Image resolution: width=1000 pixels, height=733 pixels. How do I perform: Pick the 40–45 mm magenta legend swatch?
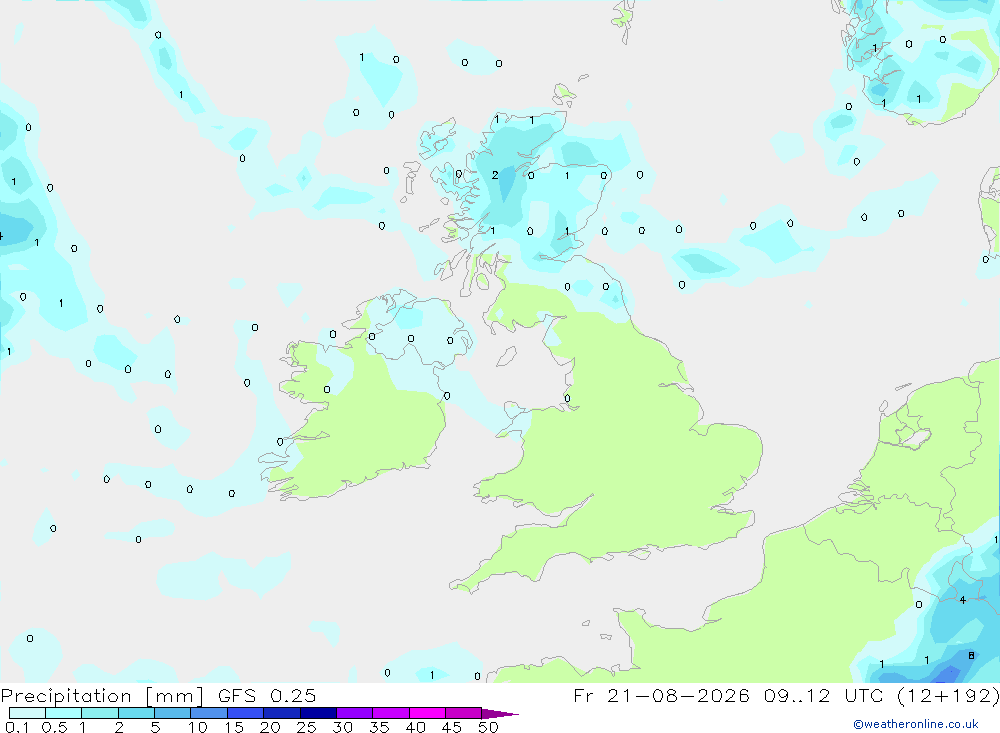427,713
